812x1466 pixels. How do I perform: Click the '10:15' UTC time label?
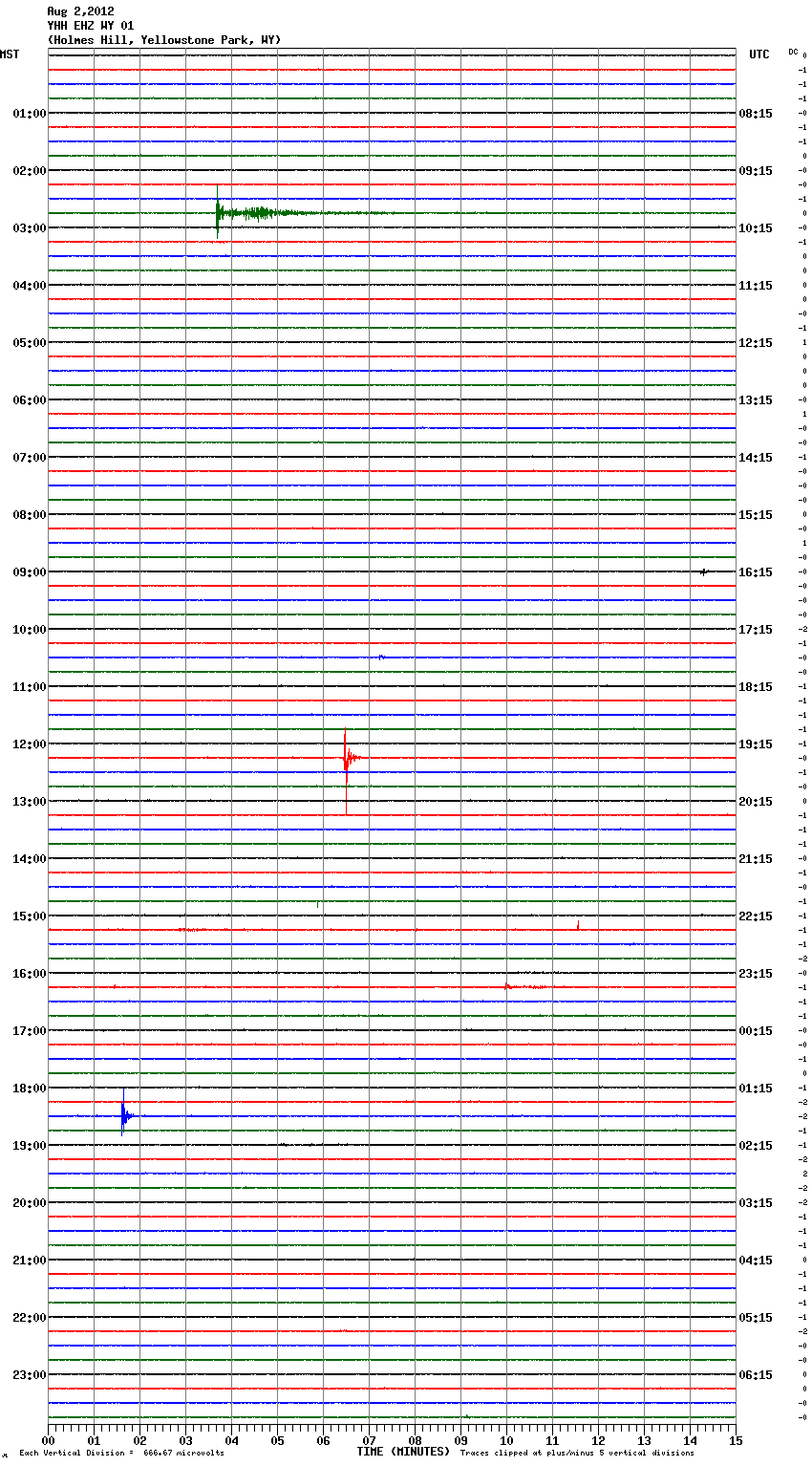click(756, 228)
